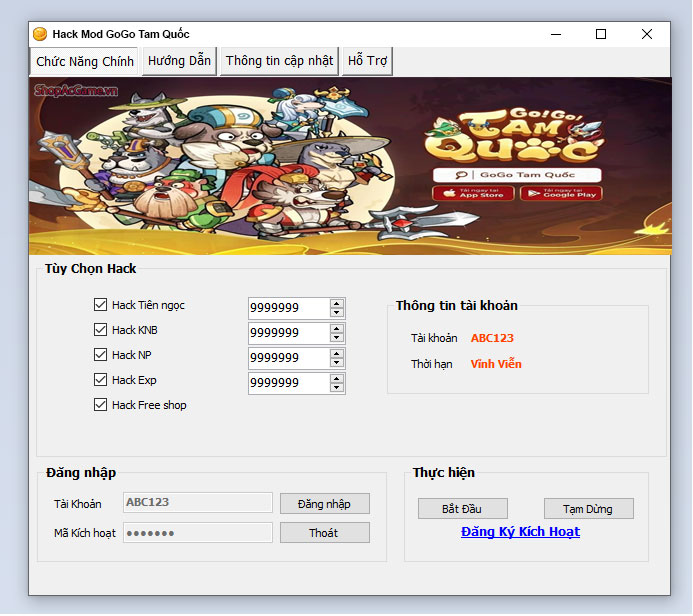Toggle the Hack Free shop checkbox
Screen dimensions: 693x616
point(100,405)
